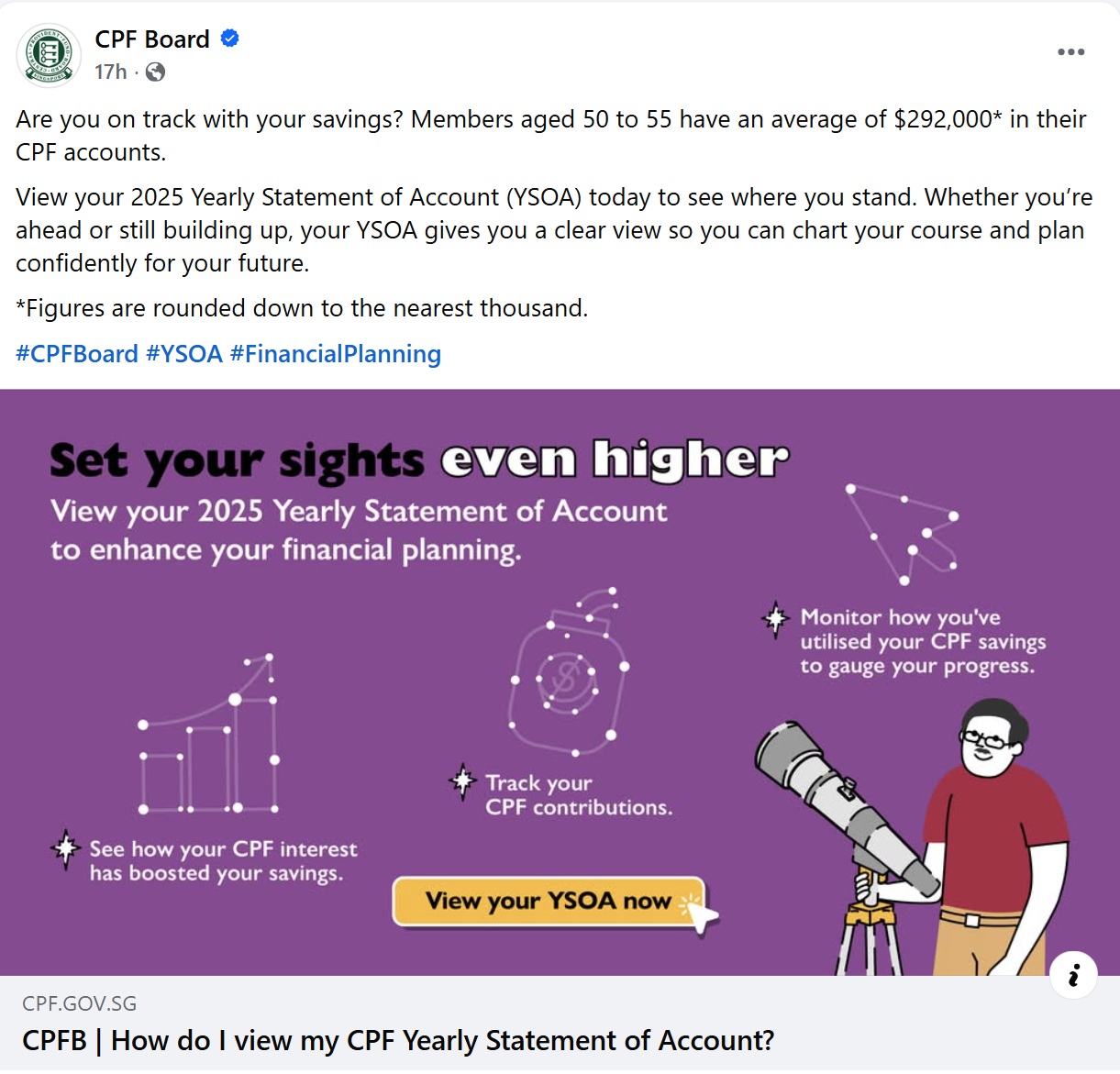Open the Yearly Statement of Account article title
This screenshot has height=1074, width=1120.
click(x=398, y=1041)
